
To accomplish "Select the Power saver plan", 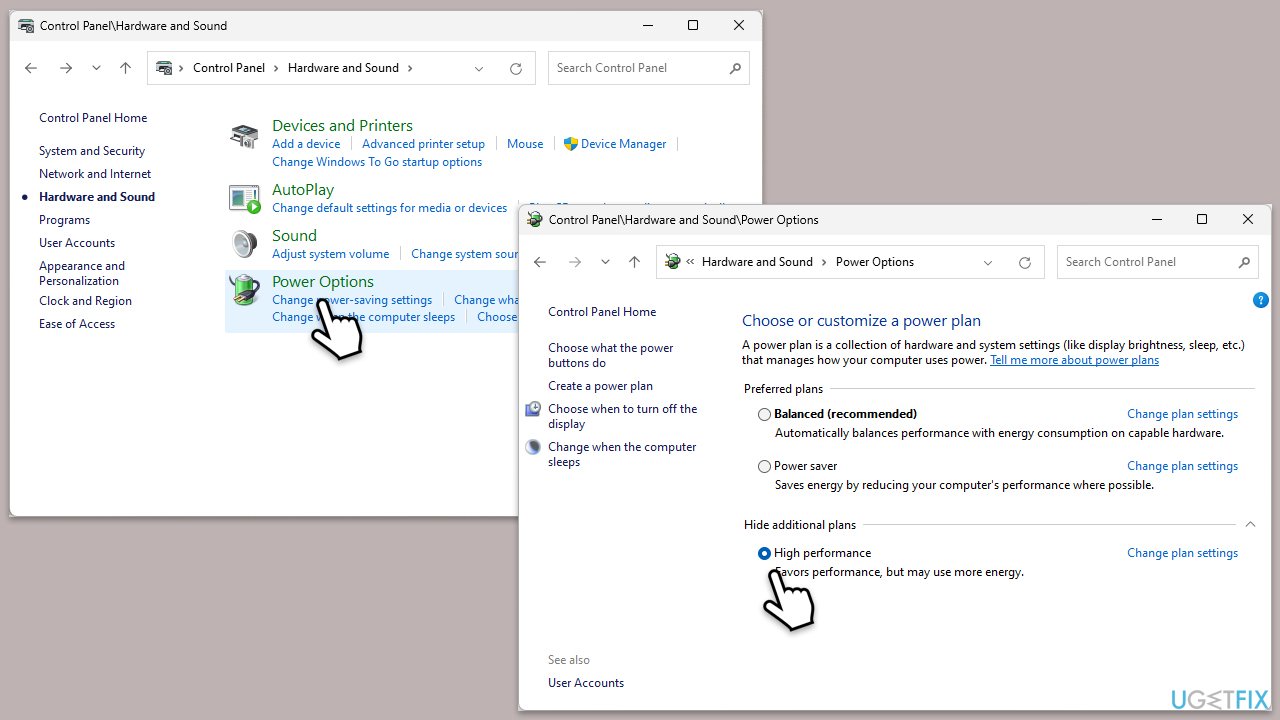I will tap(765, 466).
